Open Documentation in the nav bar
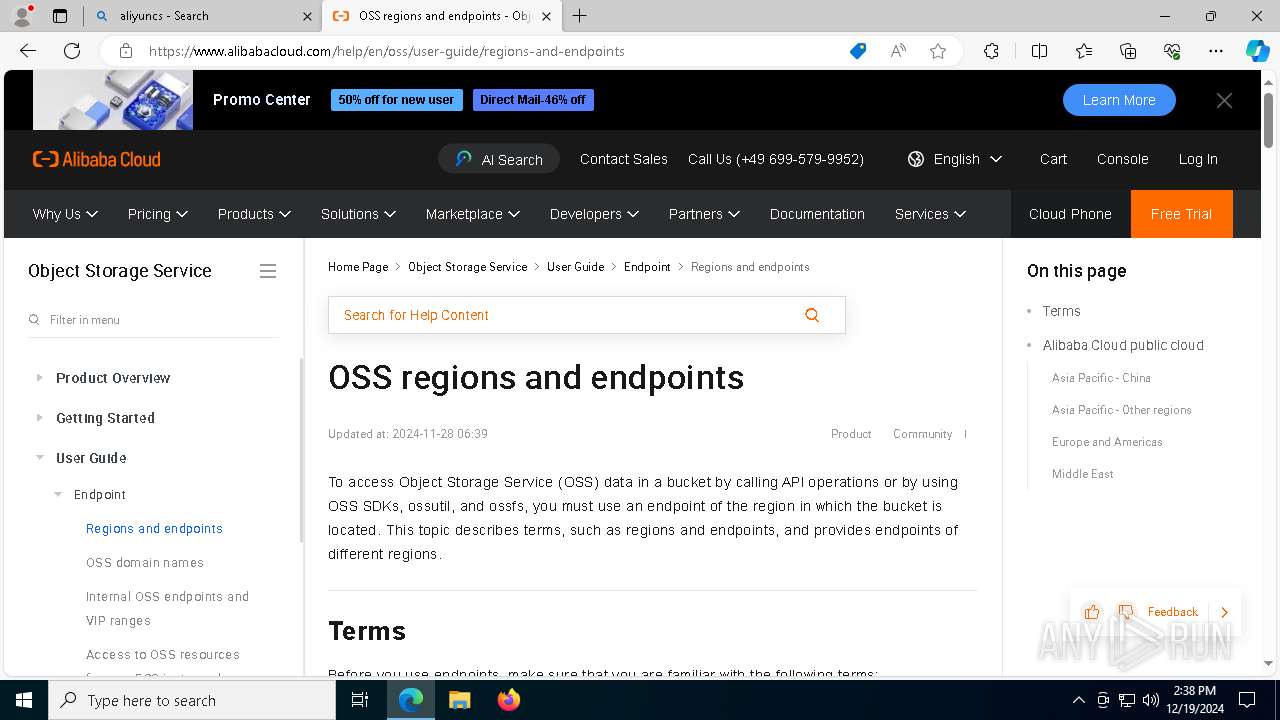This screenshot has width=1280, height=720. (817, 214)
